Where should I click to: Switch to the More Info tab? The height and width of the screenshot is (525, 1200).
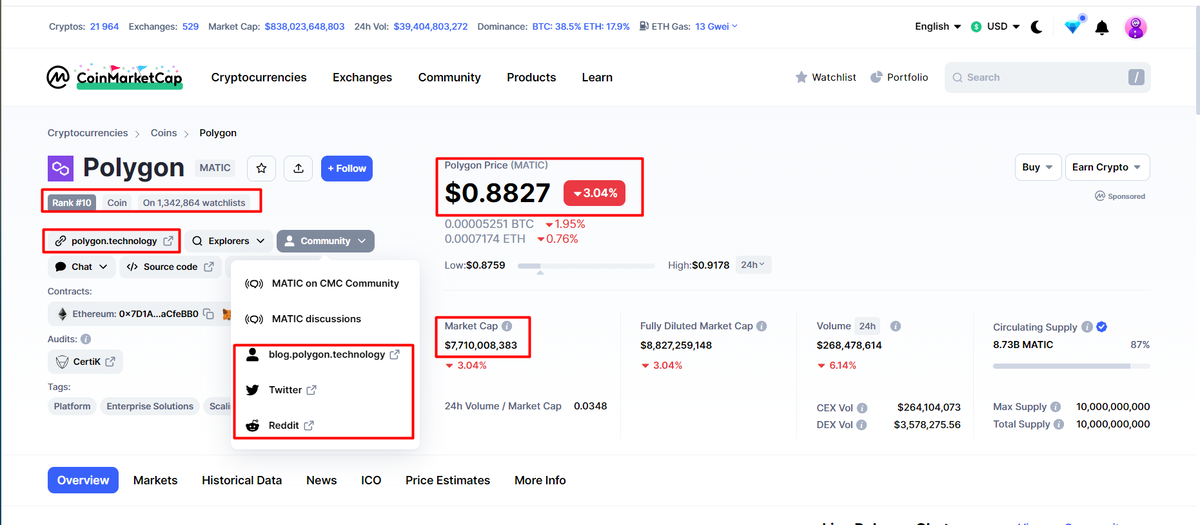(540, 480)
